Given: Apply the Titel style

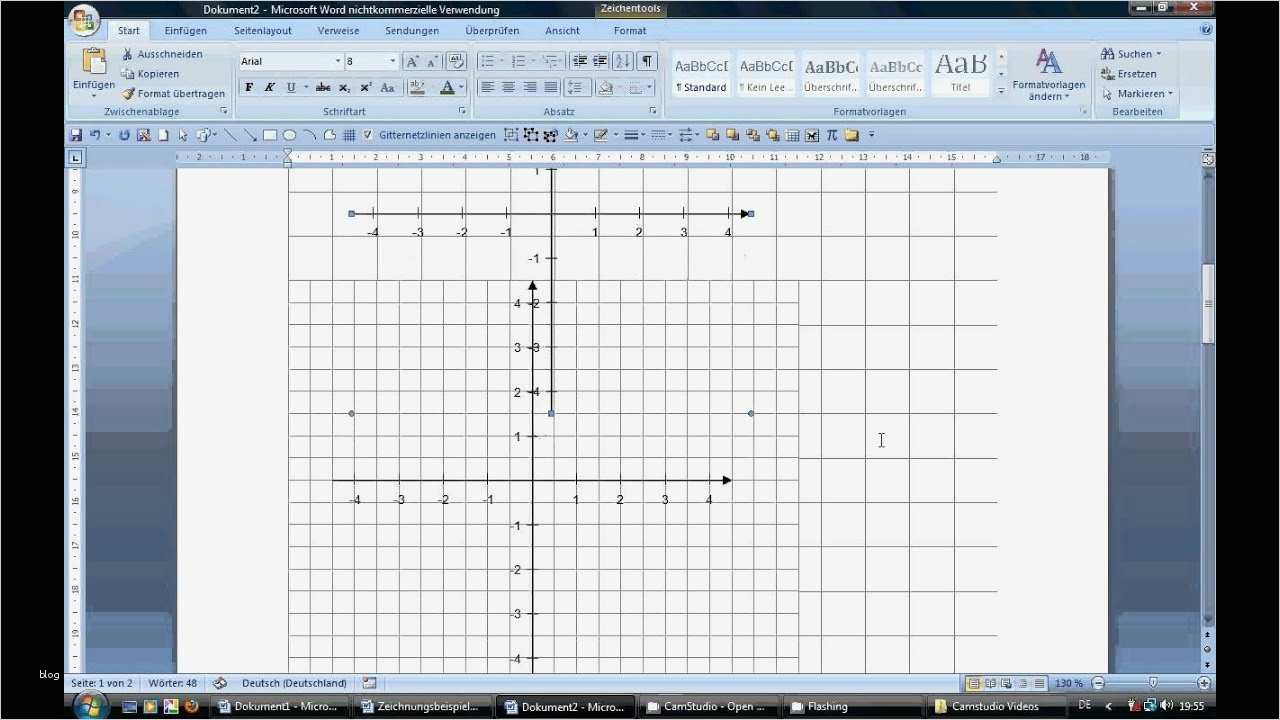Looking at the screenshot, I should [960, 74].
